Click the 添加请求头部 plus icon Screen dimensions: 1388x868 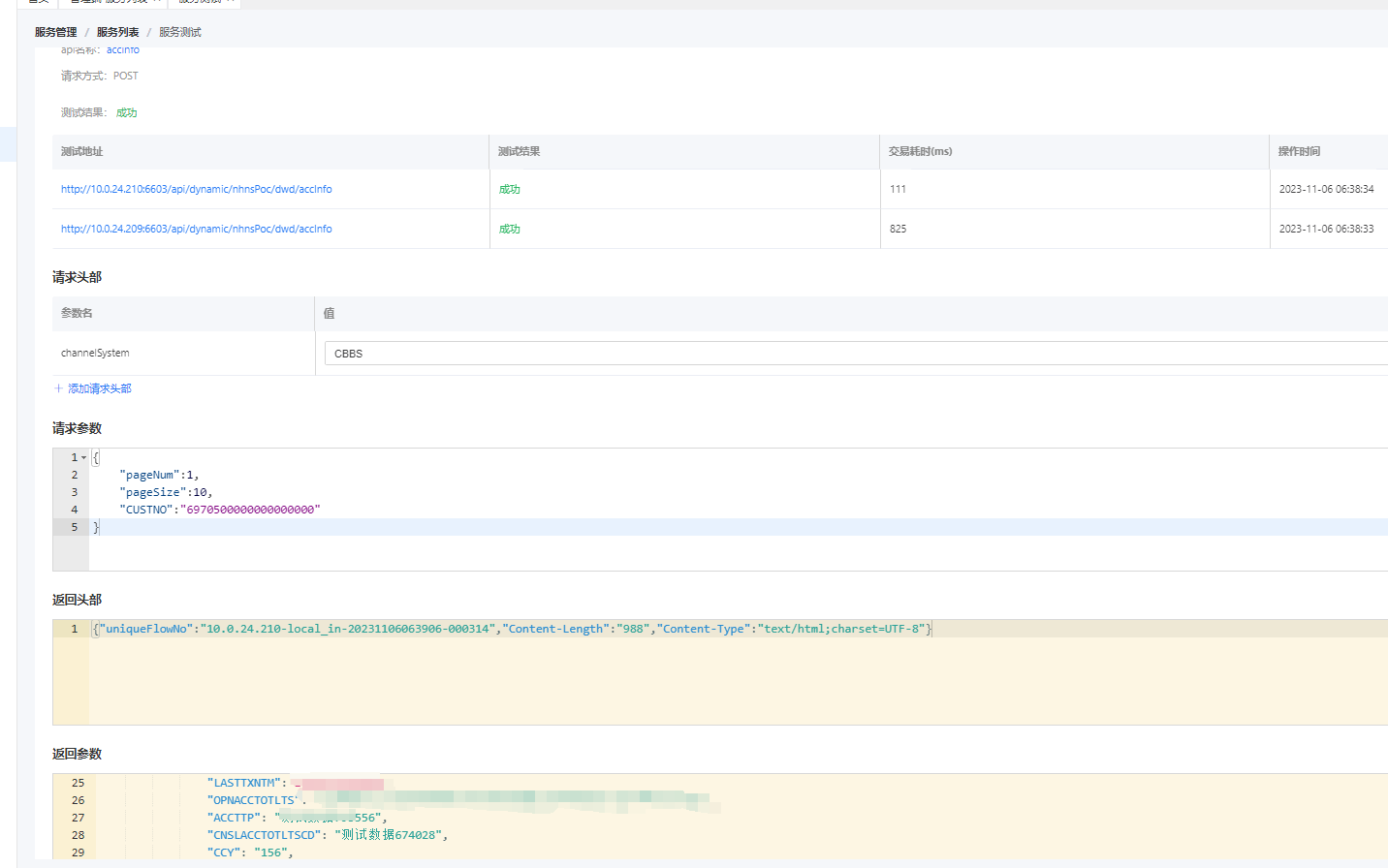coord(58,388)
